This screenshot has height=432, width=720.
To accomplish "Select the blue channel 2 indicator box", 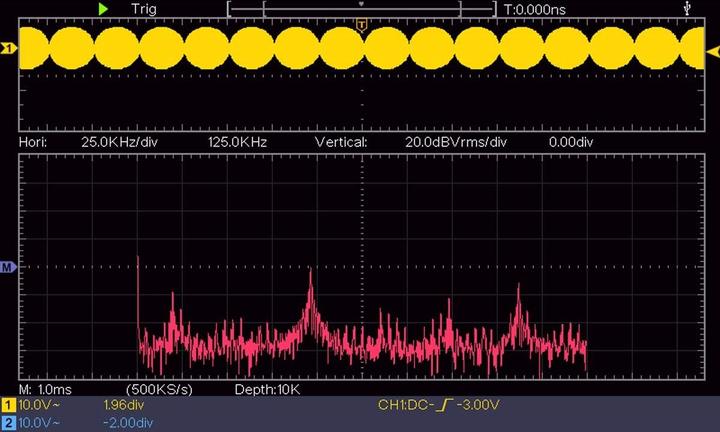I will (x=9, y=423).
